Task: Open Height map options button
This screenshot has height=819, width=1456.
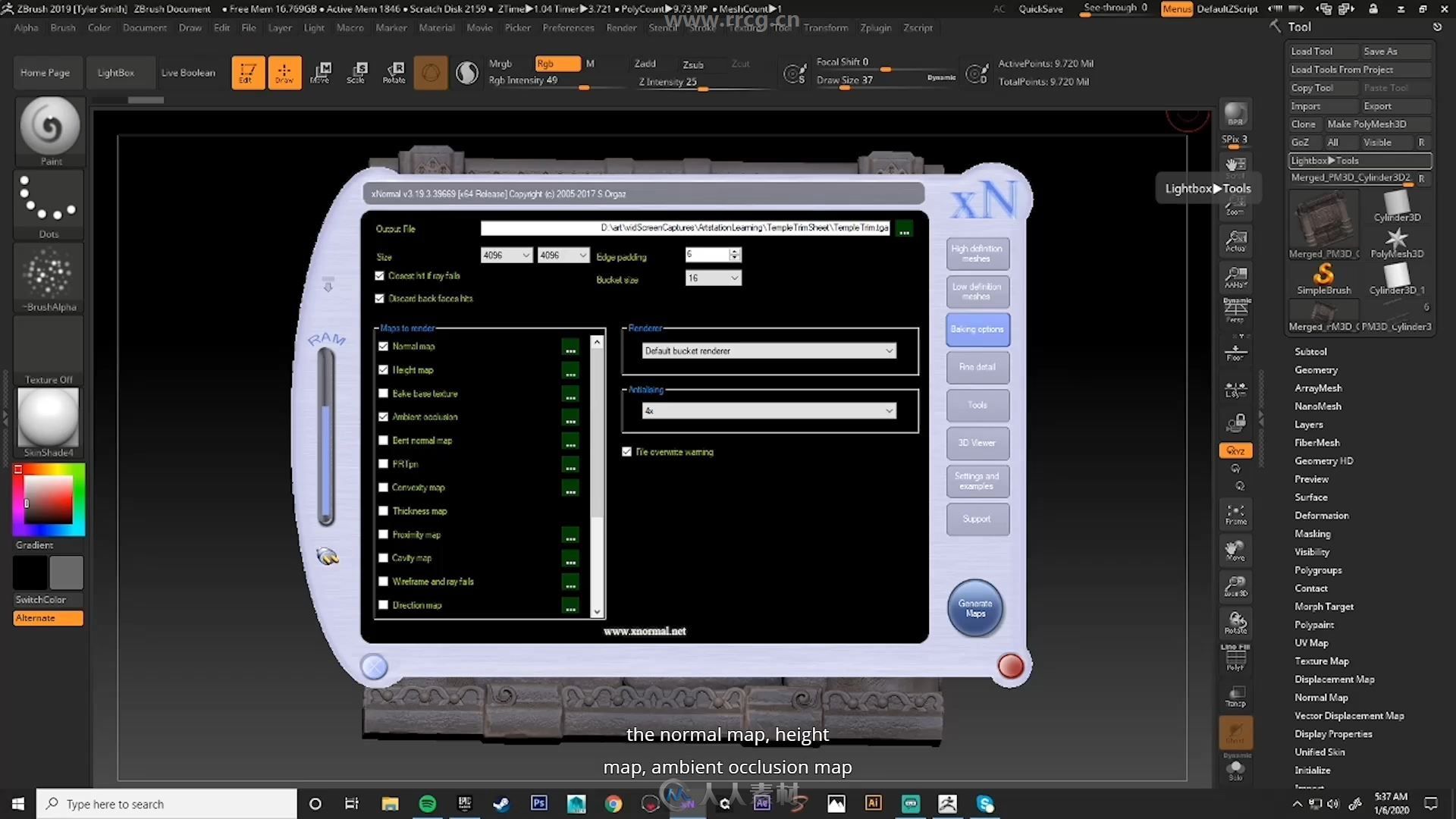Action: coord(570,371)
